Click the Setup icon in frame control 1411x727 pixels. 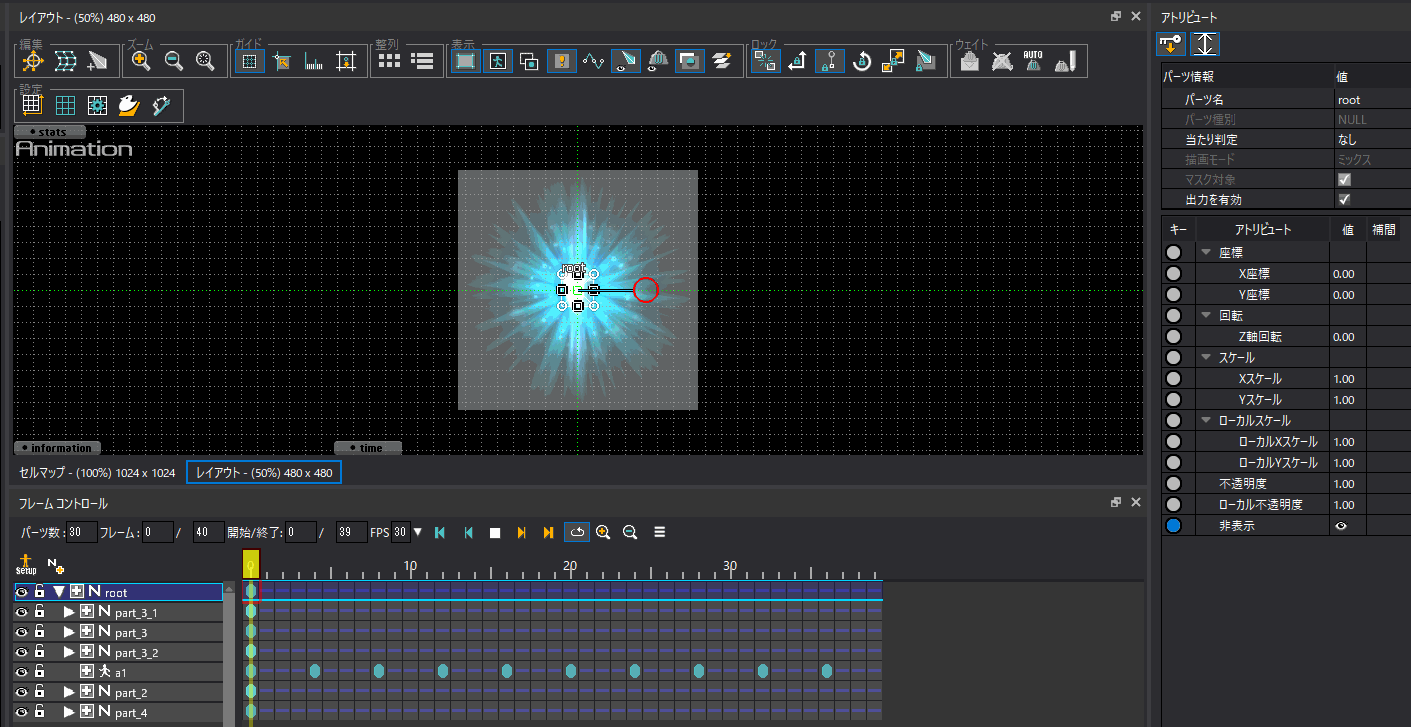[25, 565]
